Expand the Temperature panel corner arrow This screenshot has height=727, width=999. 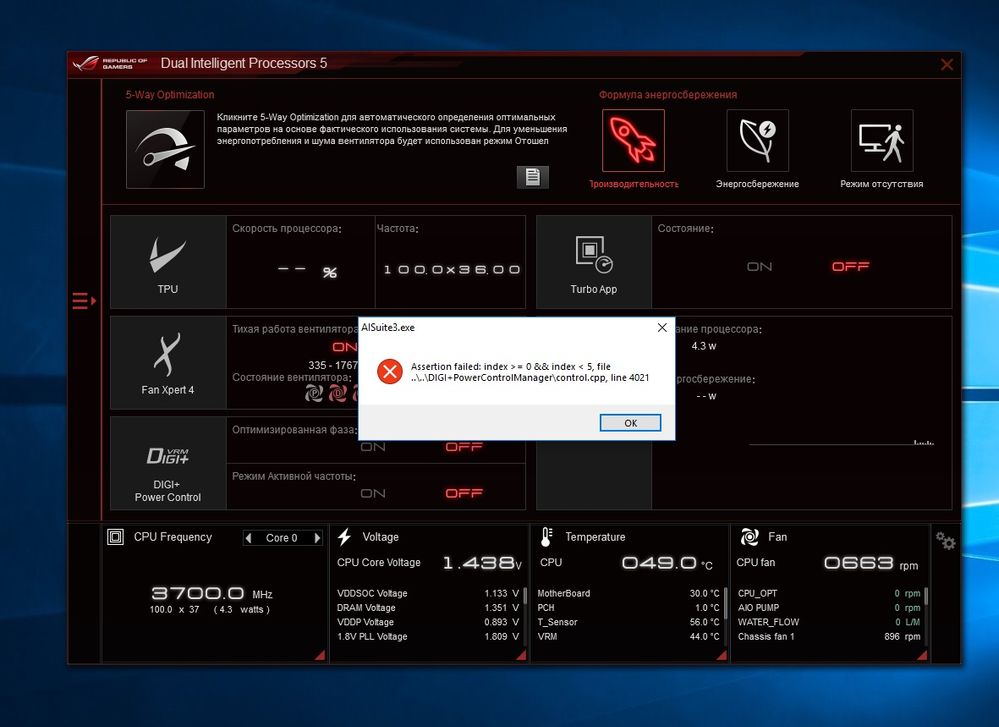pos(721,655)
